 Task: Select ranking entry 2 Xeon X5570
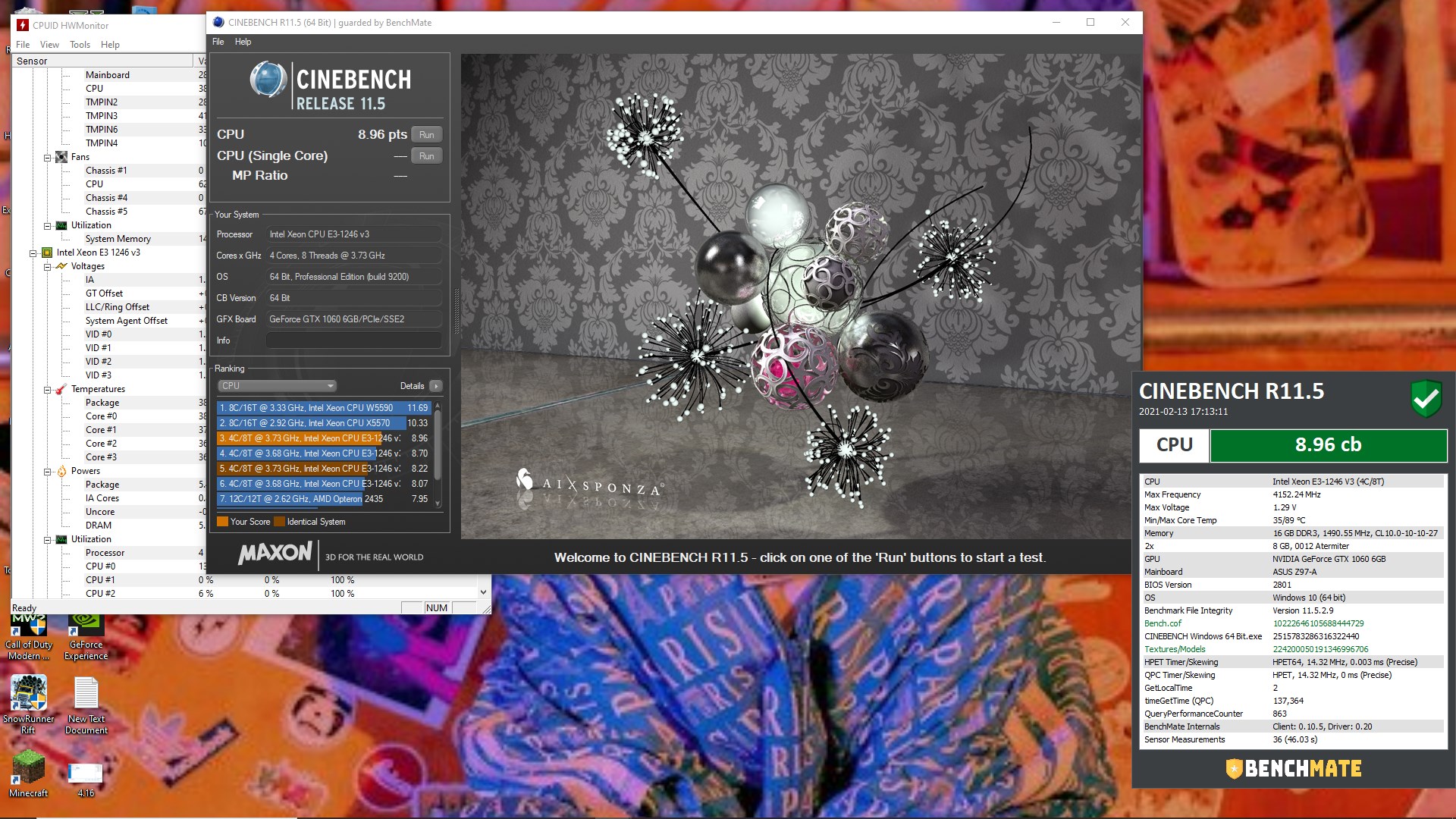324,423
